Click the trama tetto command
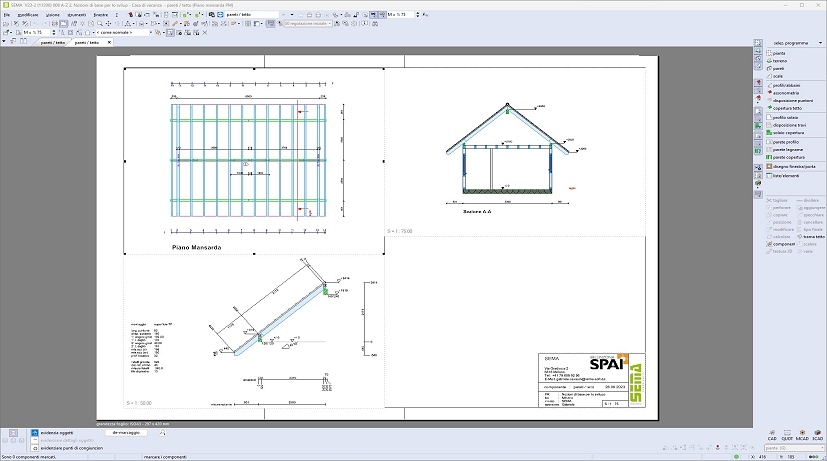This screenshot has width=827, height=461. pyautogui.click(x=813, y=236)
